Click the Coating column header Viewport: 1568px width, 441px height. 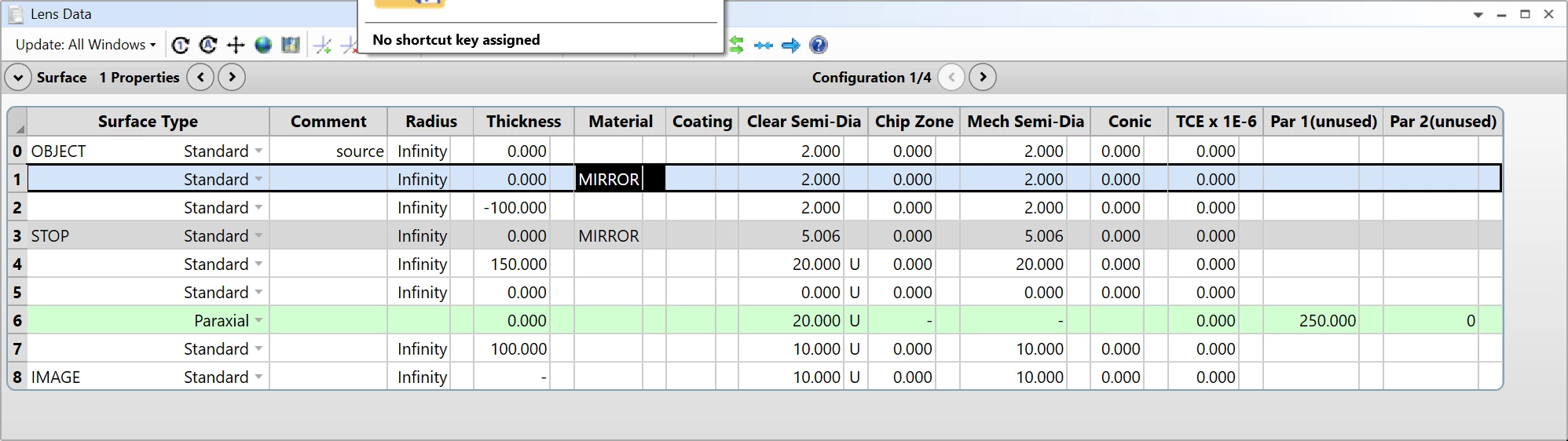pos(702,122)
